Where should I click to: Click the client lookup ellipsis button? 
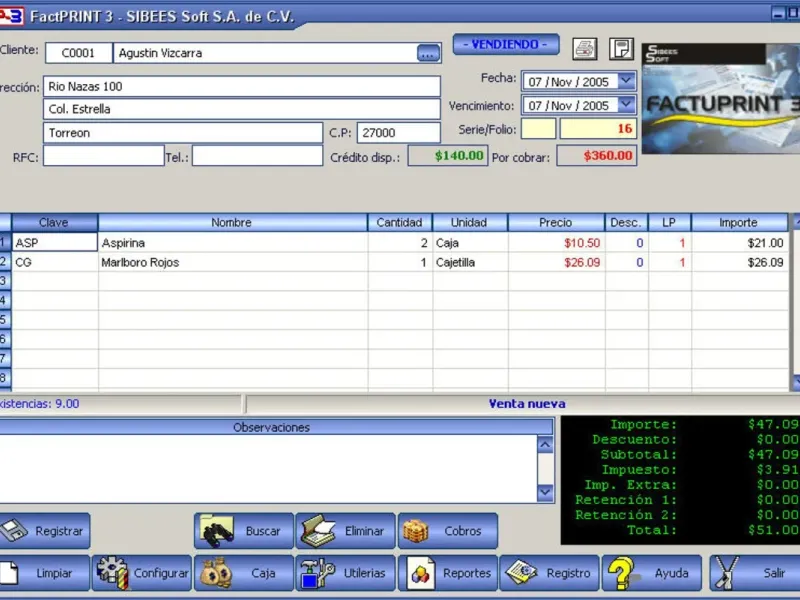(428, 53)
